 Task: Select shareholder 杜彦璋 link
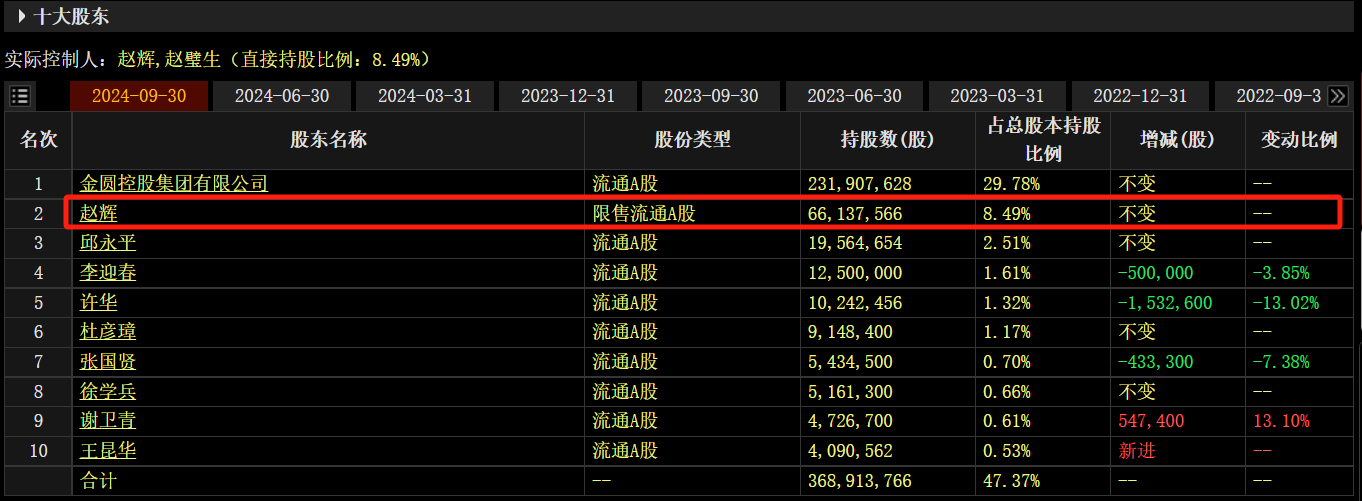(108, 332)
